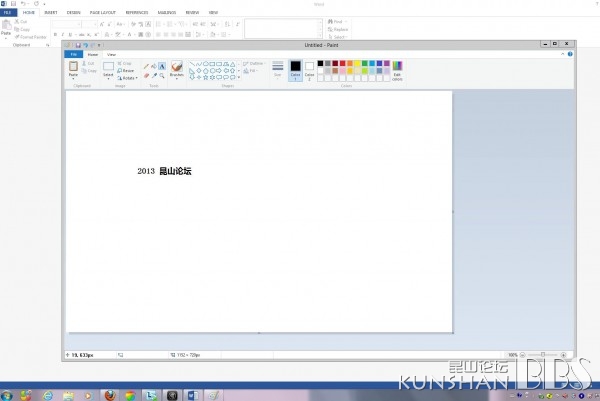Click Copy in Paint's Clipboard group
Viewport: 600px width, 401px height.
tap(89, 71)
